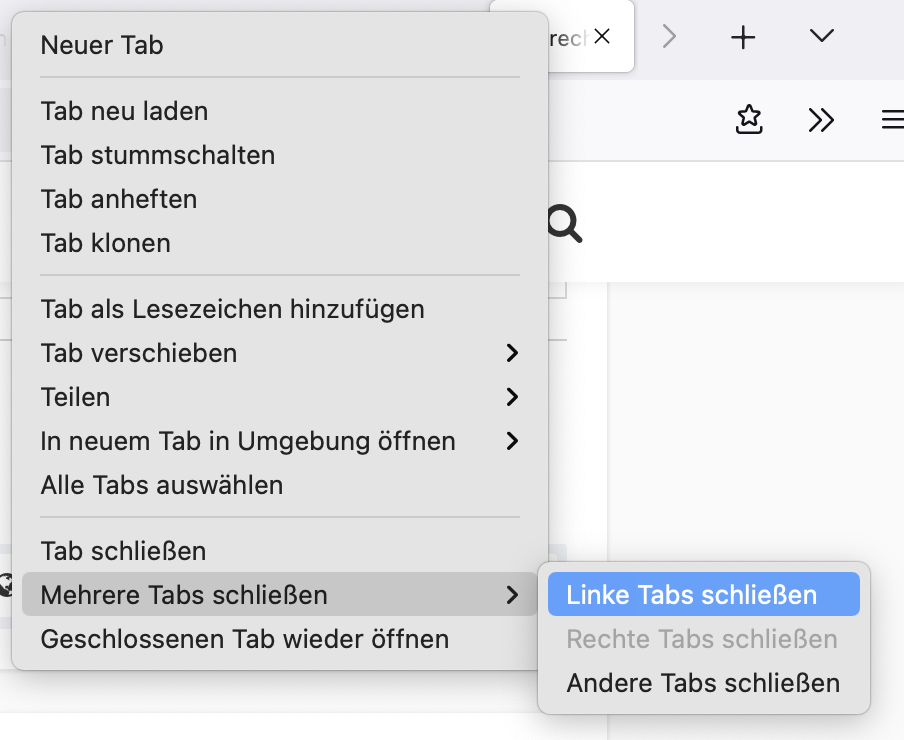
Task: Click the new tab plus icon
Action: 743,38
